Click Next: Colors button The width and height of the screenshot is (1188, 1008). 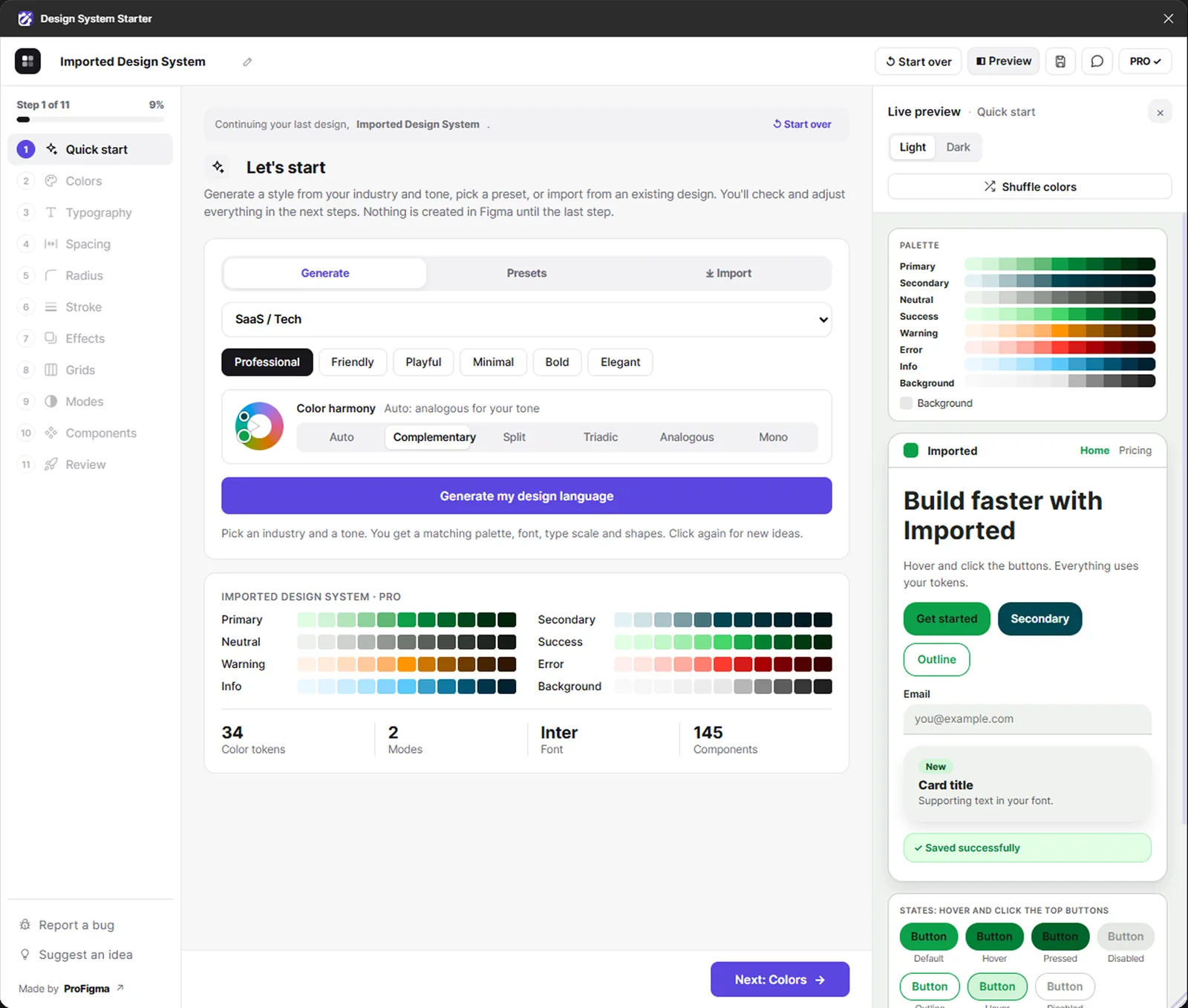coord(780,980)
